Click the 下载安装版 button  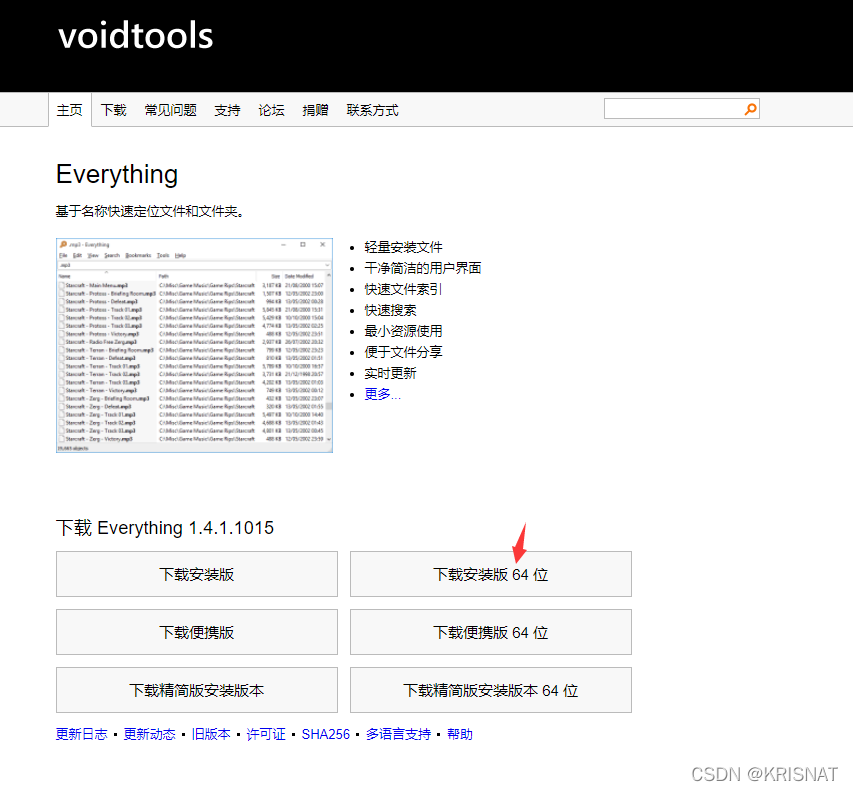(x=197, y=574)
